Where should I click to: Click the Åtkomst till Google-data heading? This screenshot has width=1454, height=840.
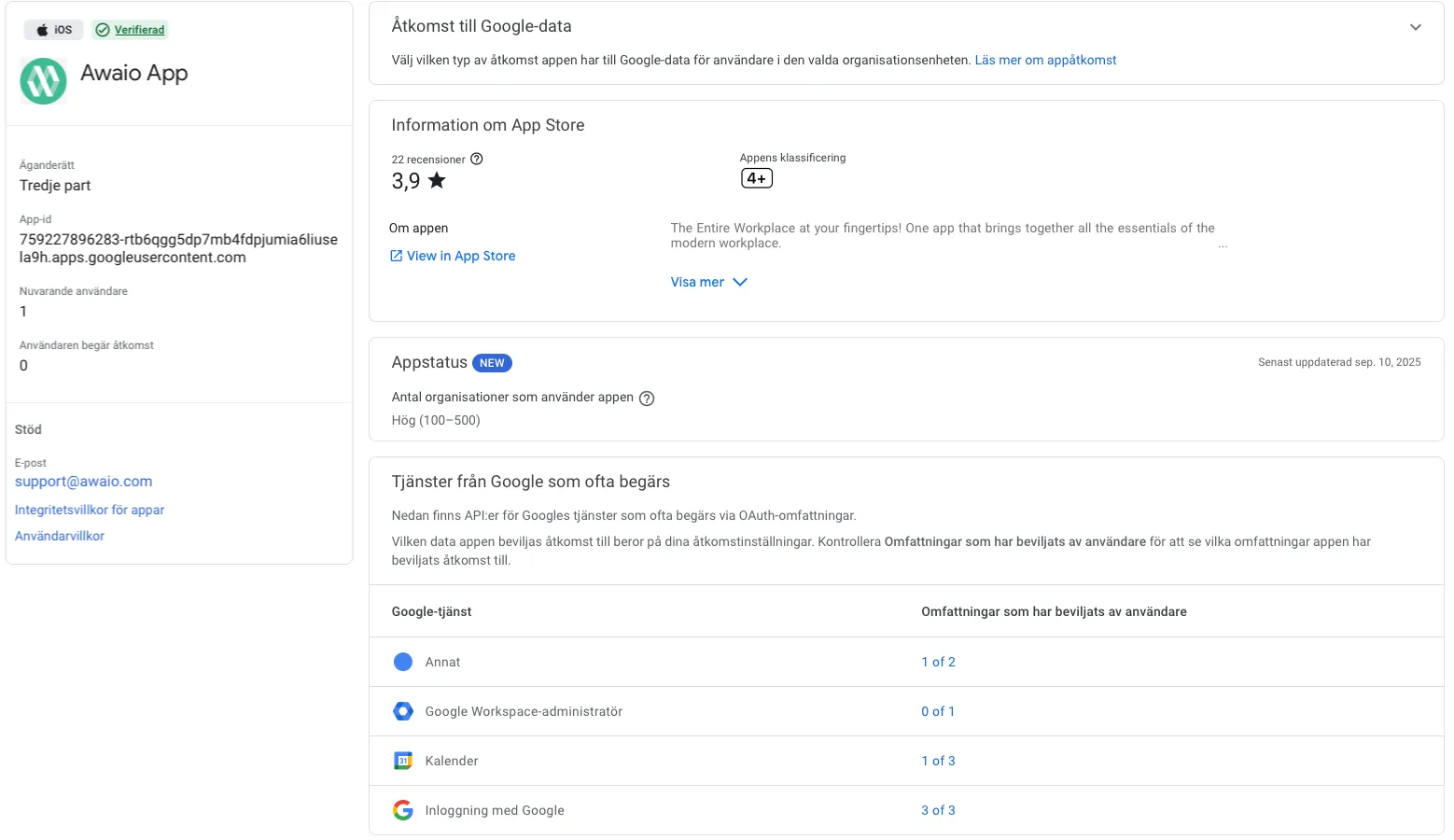[482, 26]
